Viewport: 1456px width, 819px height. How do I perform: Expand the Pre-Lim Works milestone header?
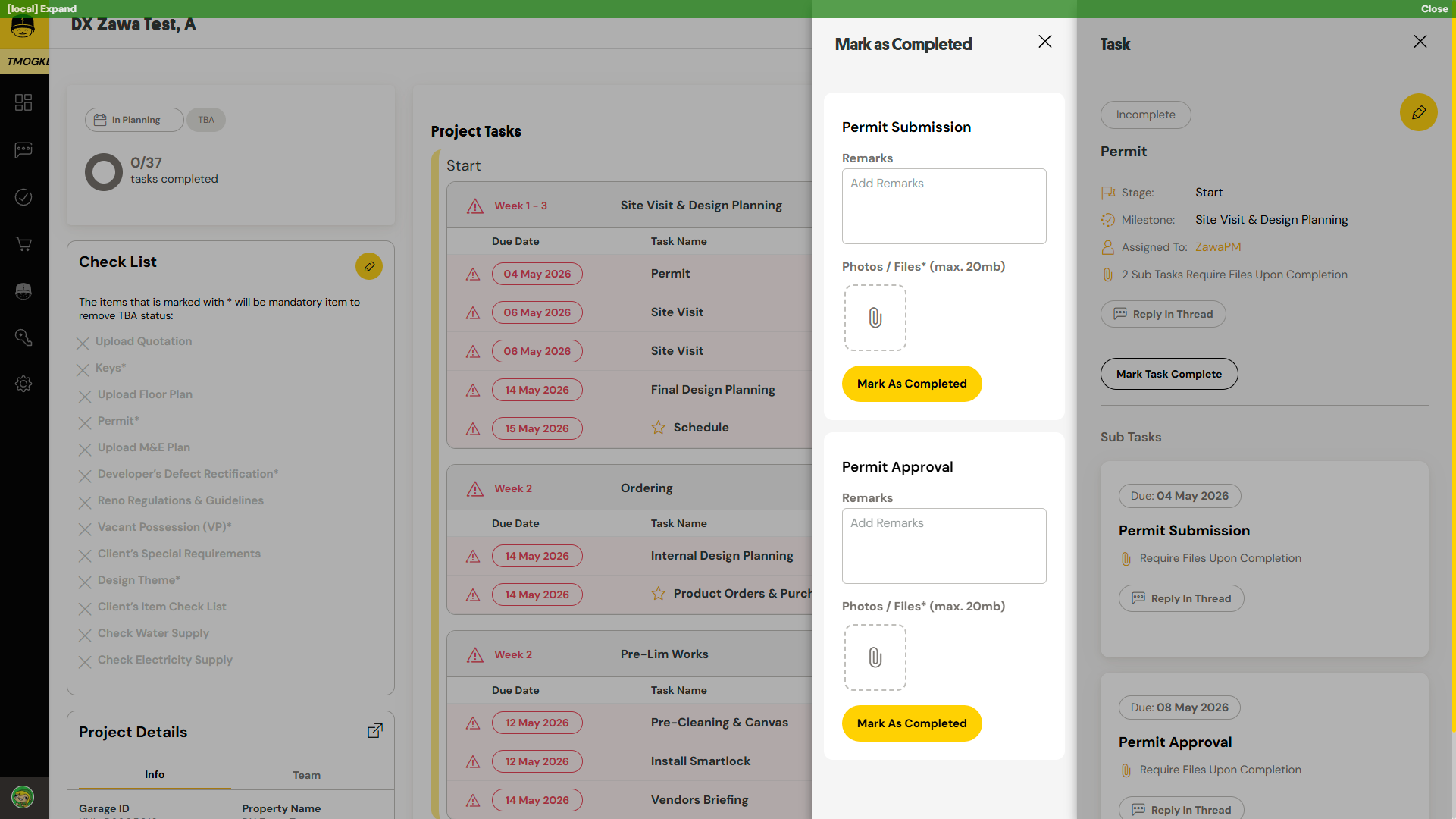(629, 654)
